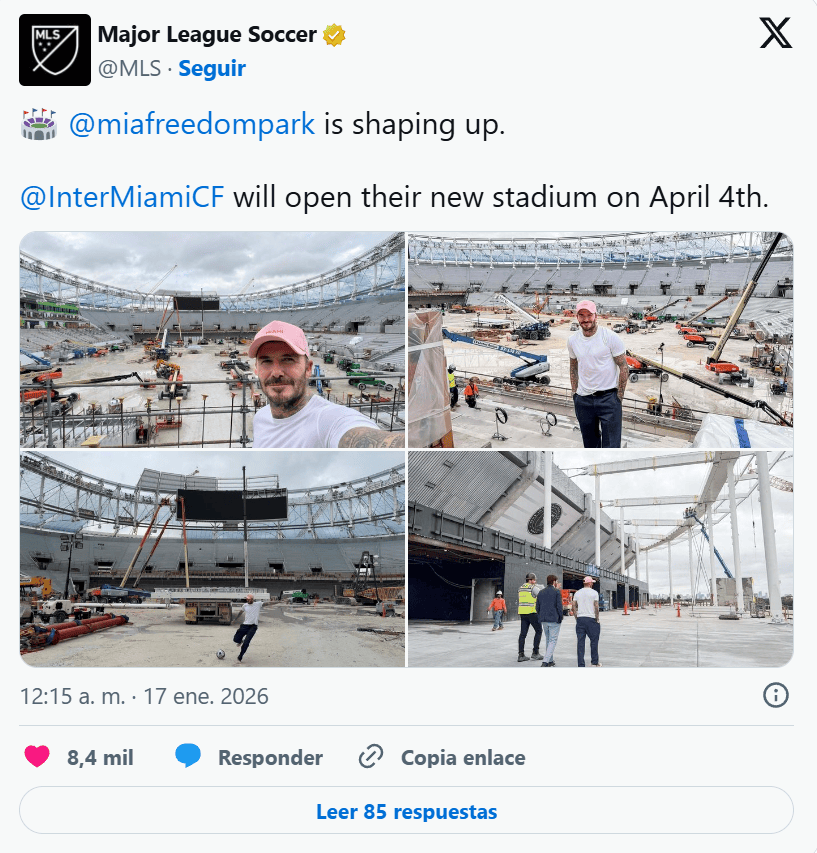Open the tweet info circle icon
The image size is (817, 853).
tap(776, 695)
